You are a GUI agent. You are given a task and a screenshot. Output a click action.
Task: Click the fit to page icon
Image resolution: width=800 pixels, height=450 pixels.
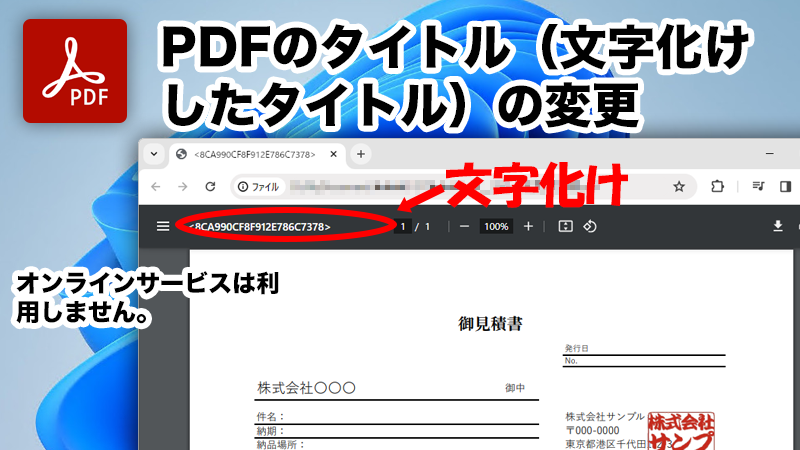(565, 227)
